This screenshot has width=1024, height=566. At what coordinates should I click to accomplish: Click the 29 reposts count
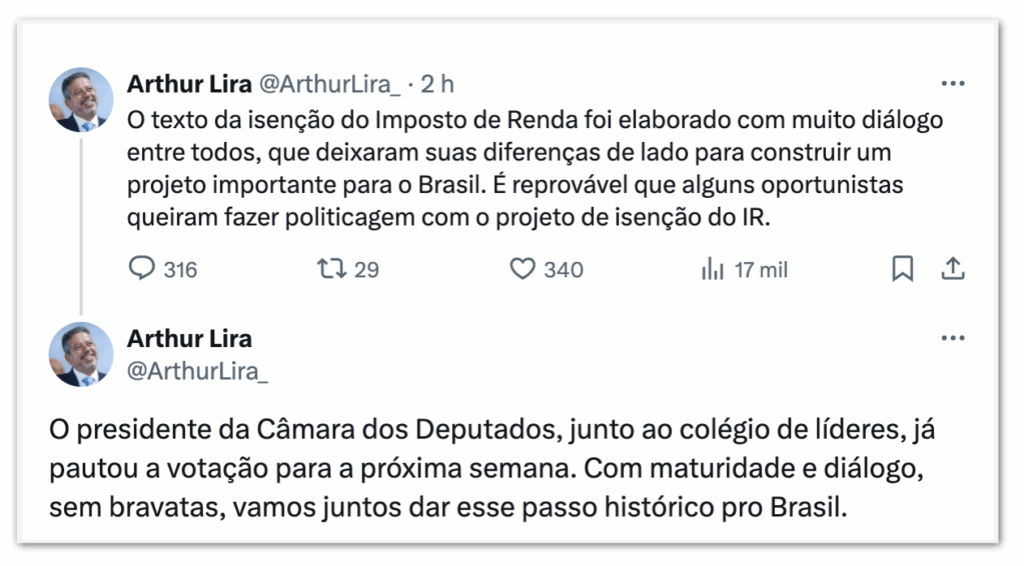(x=367, y=269)
